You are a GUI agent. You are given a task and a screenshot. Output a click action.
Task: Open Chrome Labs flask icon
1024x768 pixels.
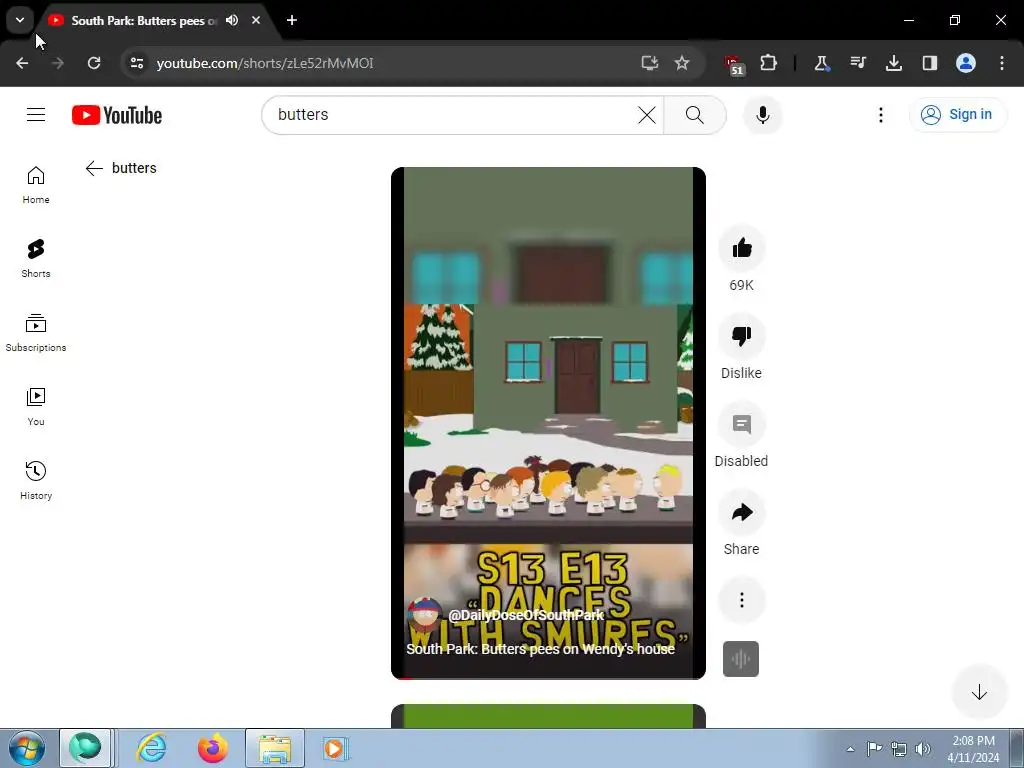822,63
